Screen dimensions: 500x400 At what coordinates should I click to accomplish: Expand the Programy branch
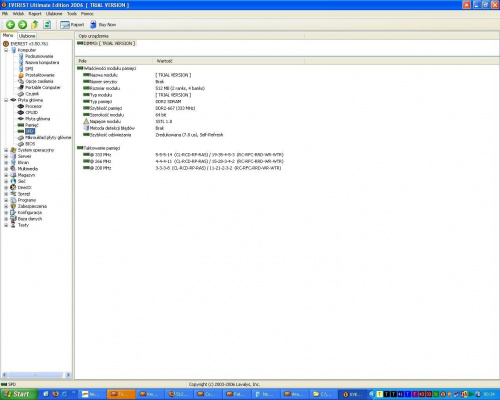coord(6,200)
